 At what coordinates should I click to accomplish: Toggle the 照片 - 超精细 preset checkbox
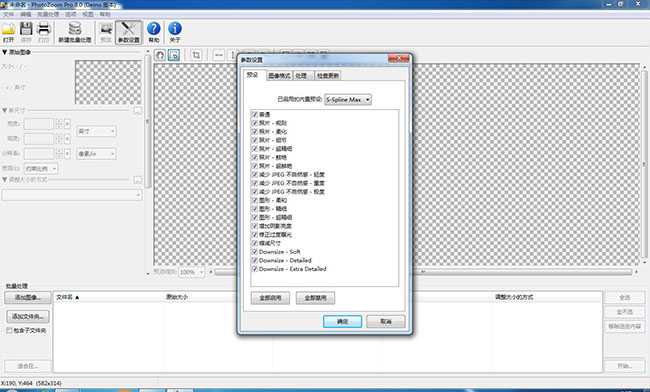pyautogui.click(x=255, y=149)
